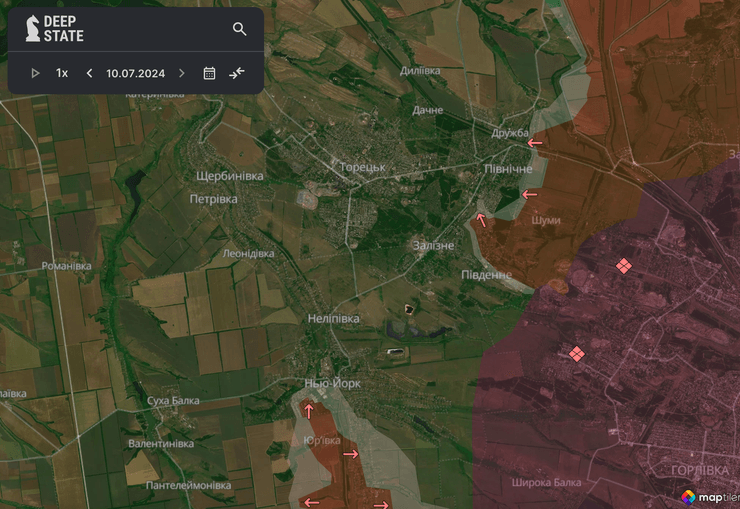This screenshot has height=509, width=740.
Task: Click the Deep State knight logo
Action: click(32, 29)
